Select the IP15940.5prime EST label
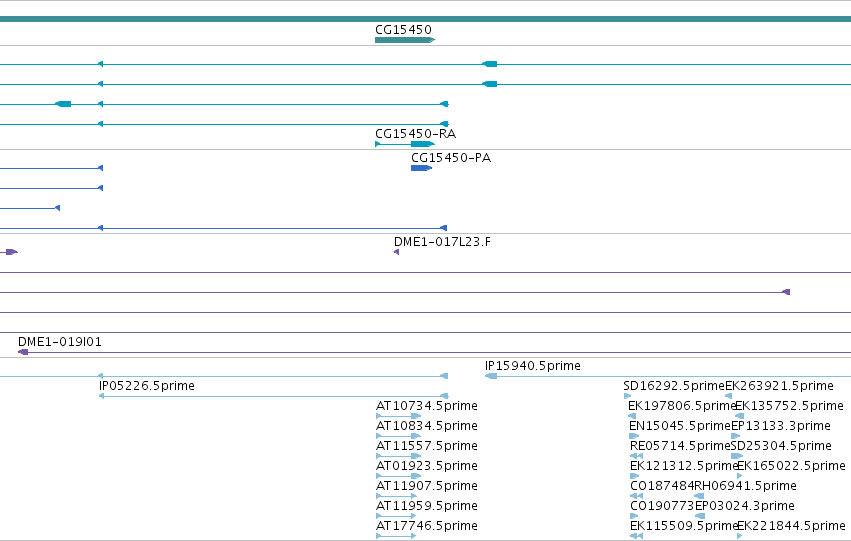The width and height of the screenshot is (851, 541). click(x=532, y=366)
